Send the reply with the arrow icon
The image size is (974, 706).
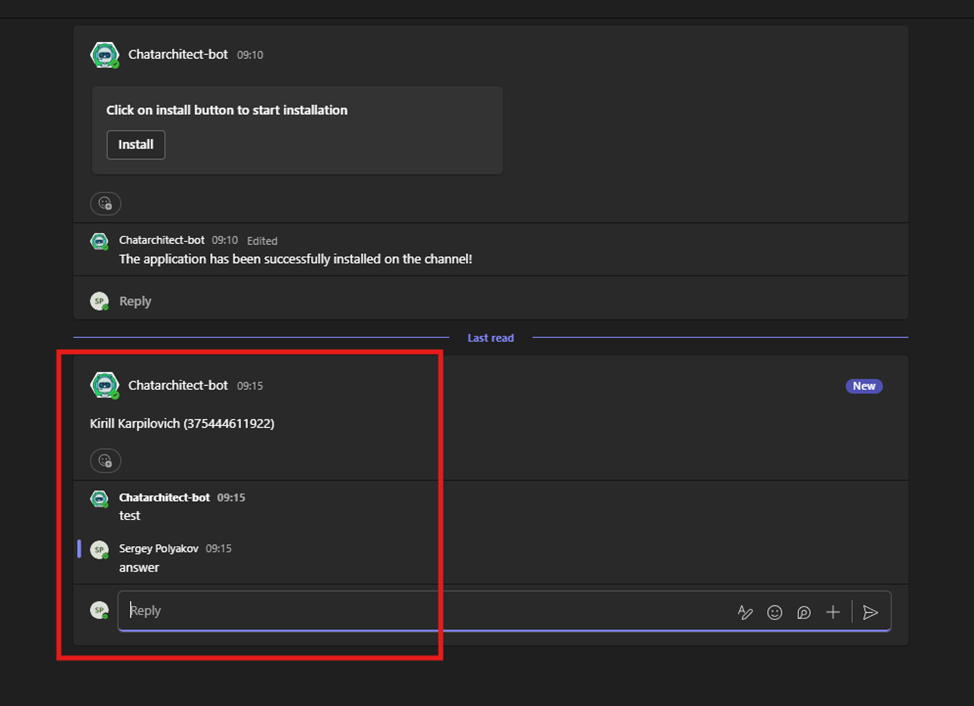tap(870, 612)
